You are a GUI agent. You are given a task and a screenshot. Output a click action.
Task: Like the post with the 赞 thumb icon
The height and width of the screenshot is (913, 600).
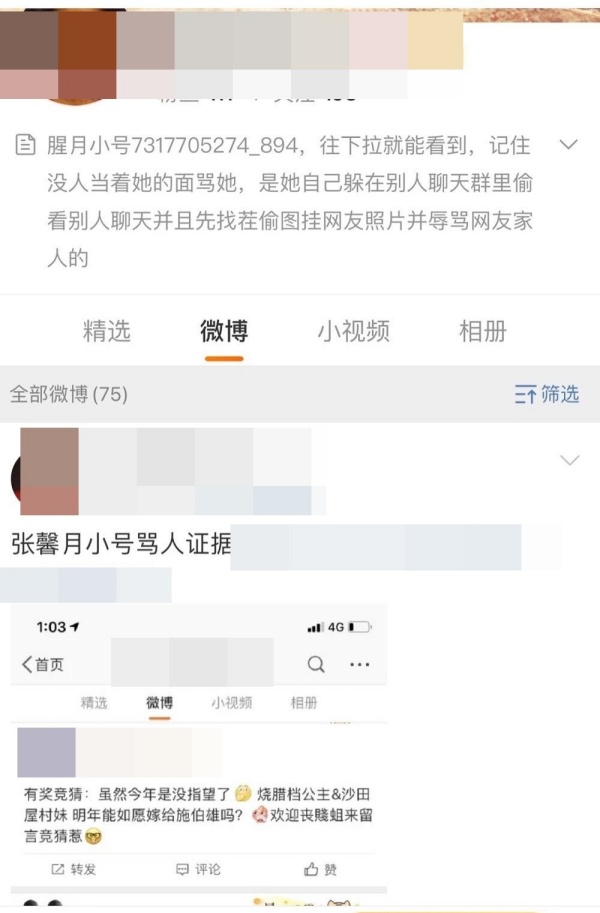(x=311, y=869)
